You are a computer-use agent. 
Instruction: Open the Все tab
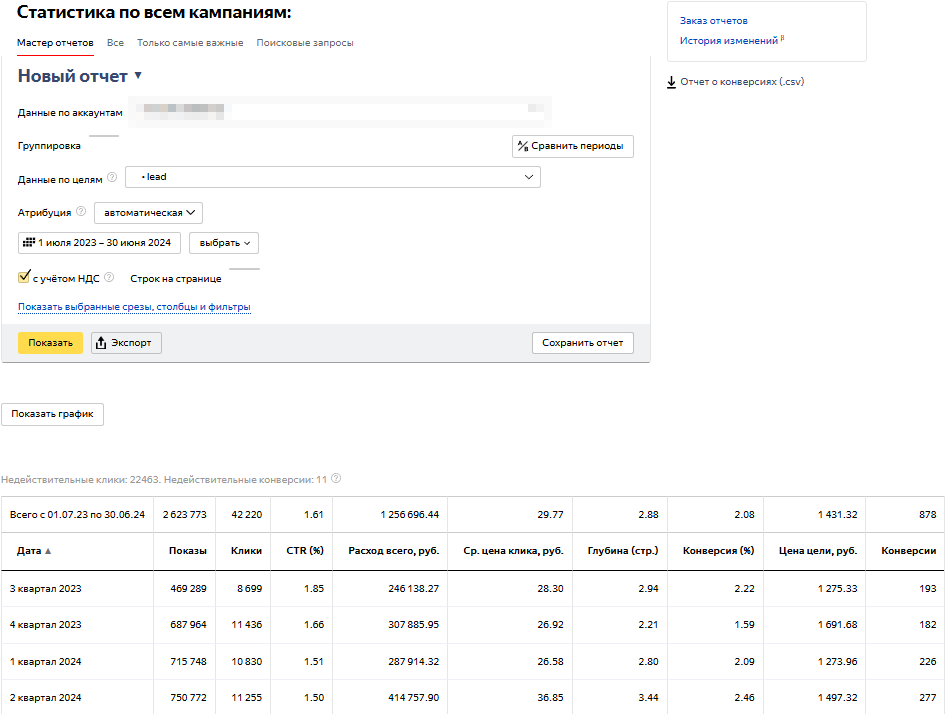point(115,43)
